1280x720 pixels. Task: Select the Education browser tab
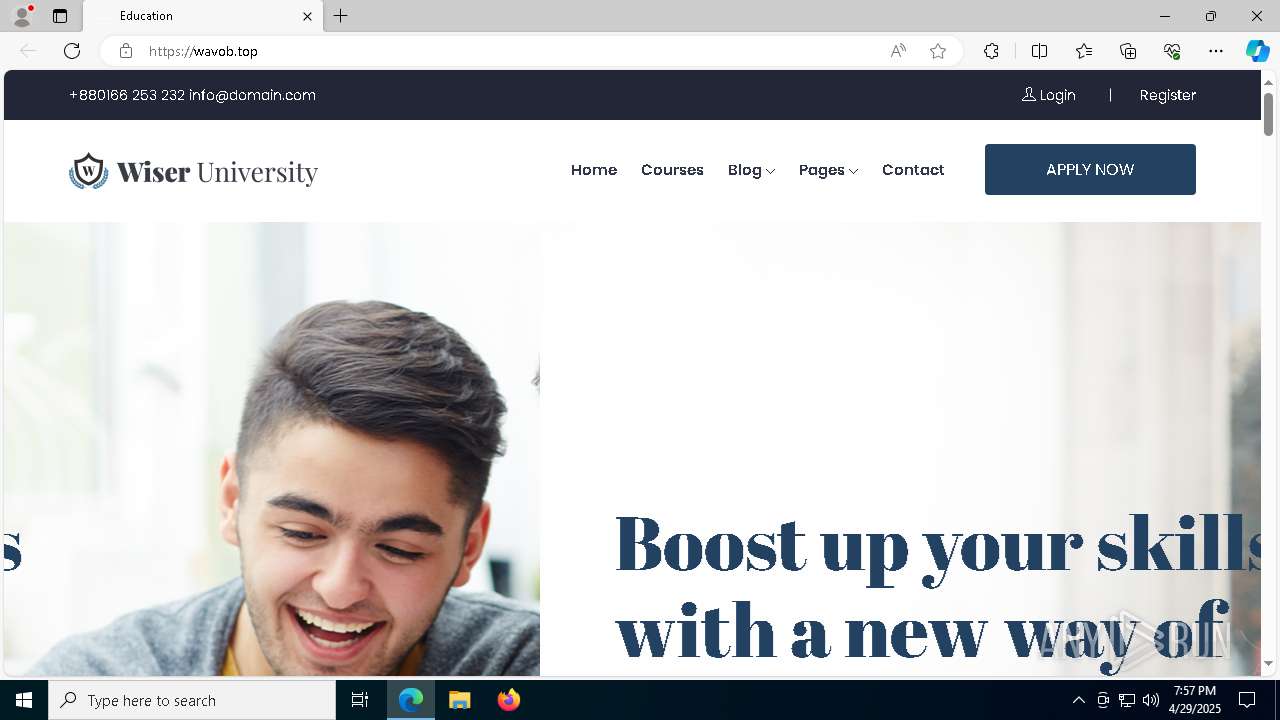pyautogui.click(x=203, y=16)
